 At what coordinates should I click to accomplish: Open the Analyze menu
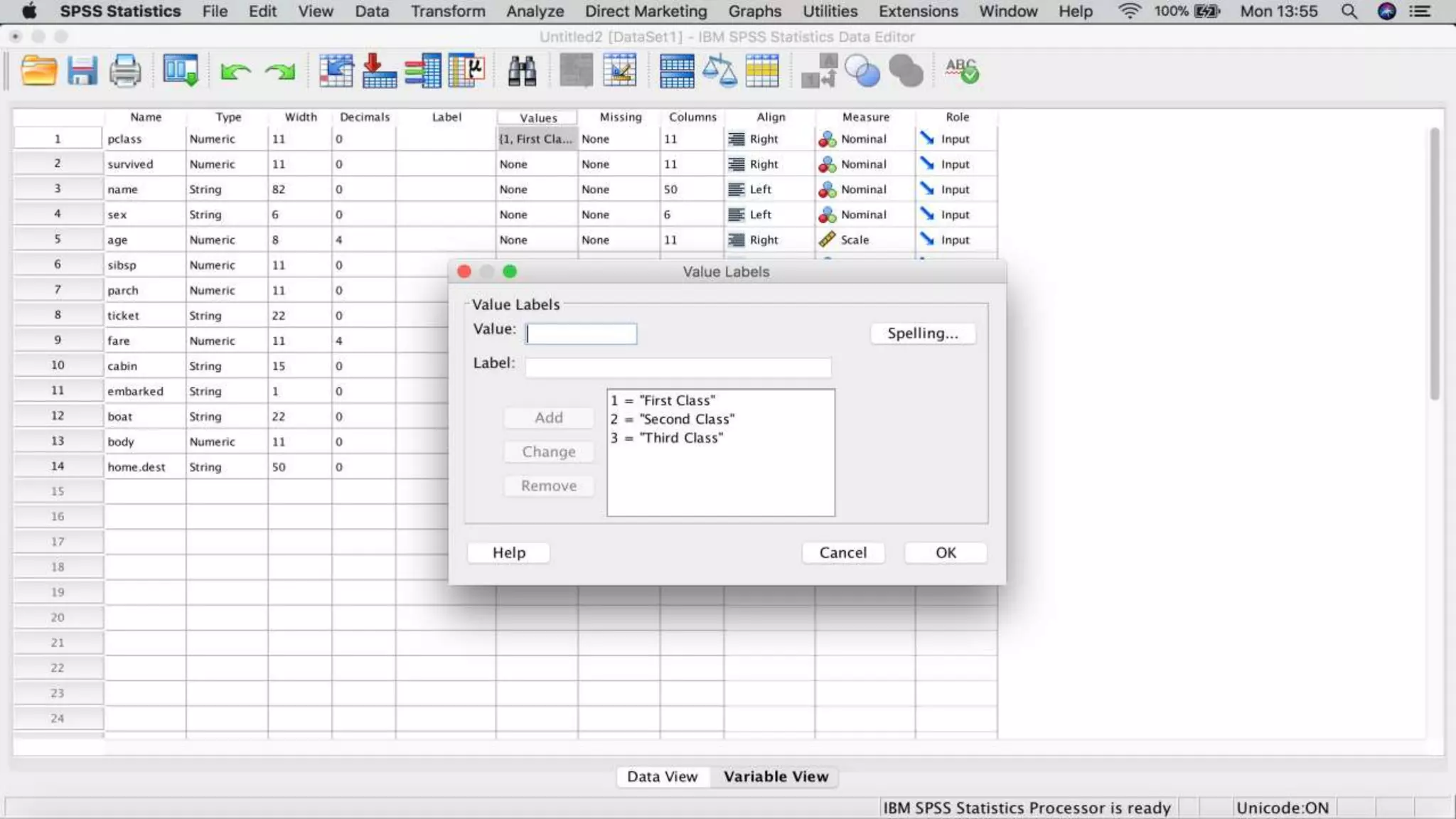tap(535, 11)
